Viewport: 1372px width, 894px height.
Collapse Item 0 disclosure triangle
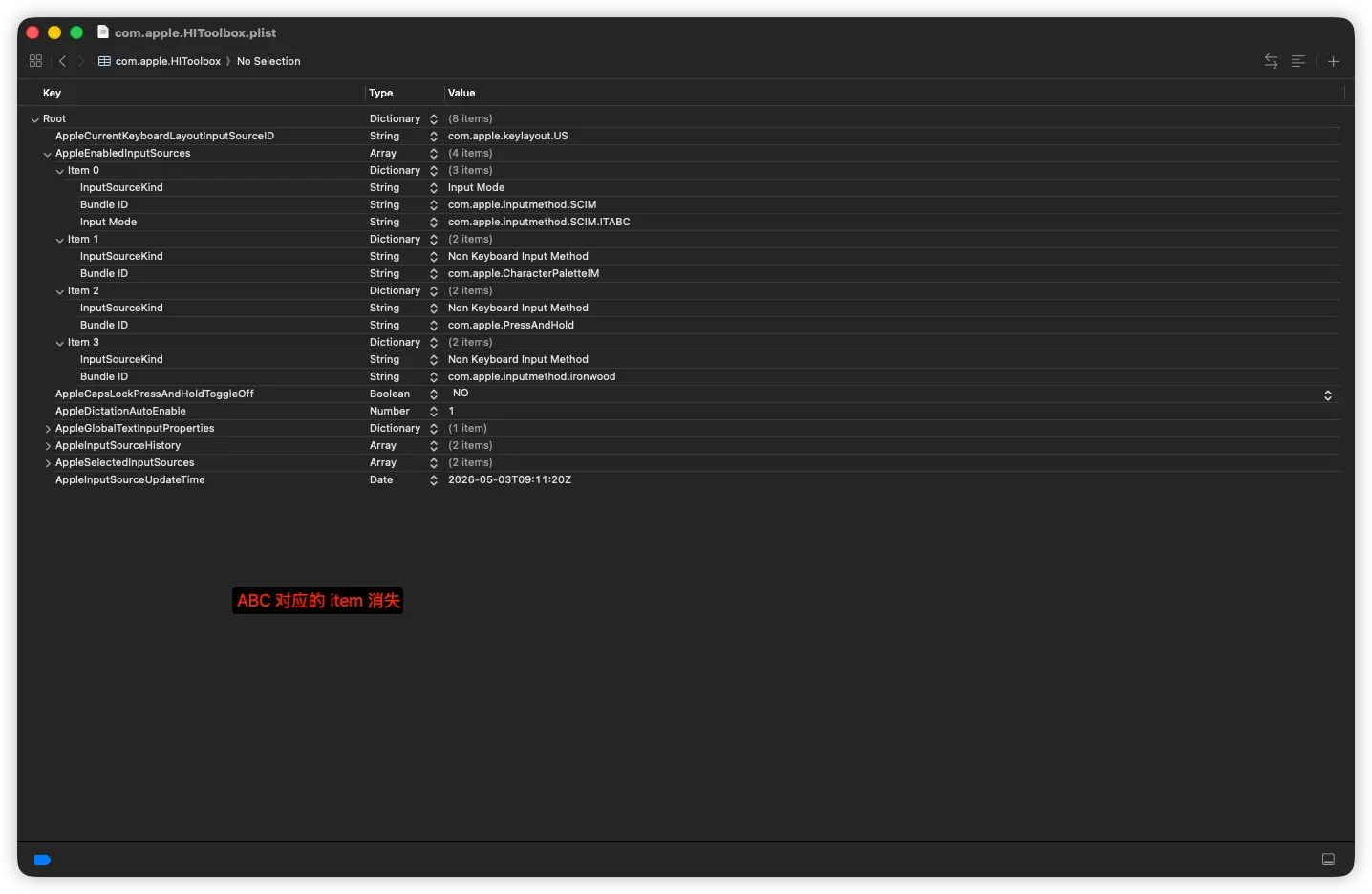point(60,171)
